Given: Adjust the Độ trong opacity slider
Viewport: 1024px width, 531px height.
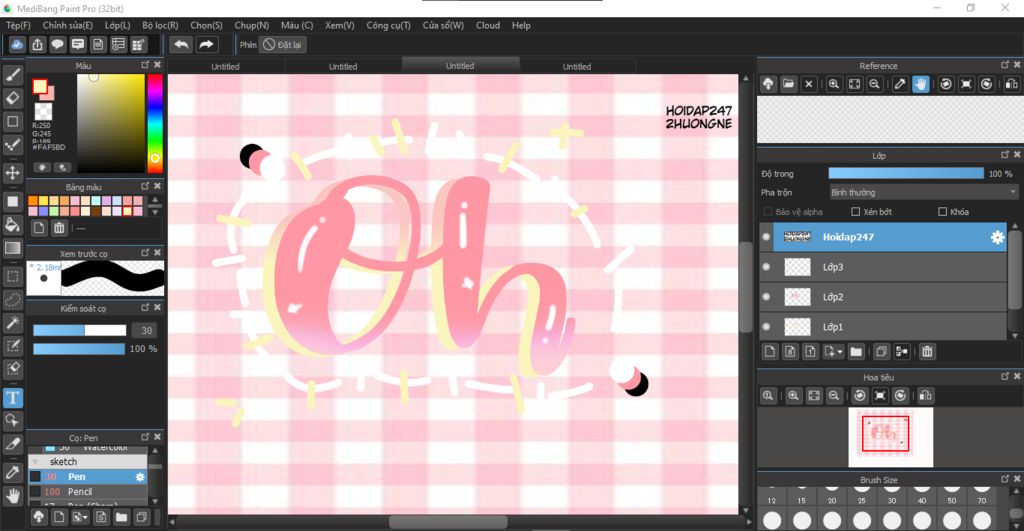Looking at the screenshot, I should pos(906,173).
